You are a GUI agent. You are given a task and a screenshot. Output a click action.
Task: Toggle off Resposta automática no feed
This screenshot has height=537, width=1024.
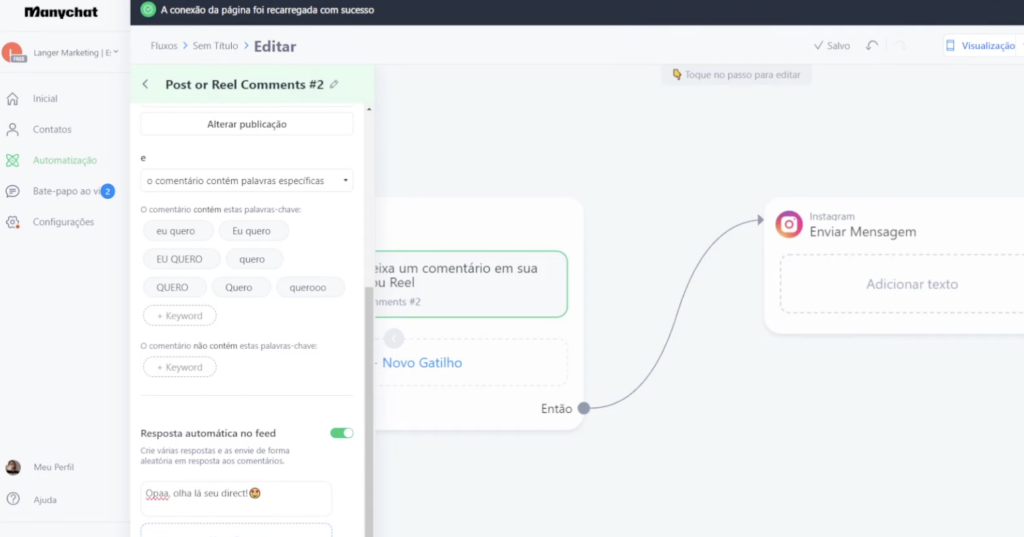click(x=341, y=433)
